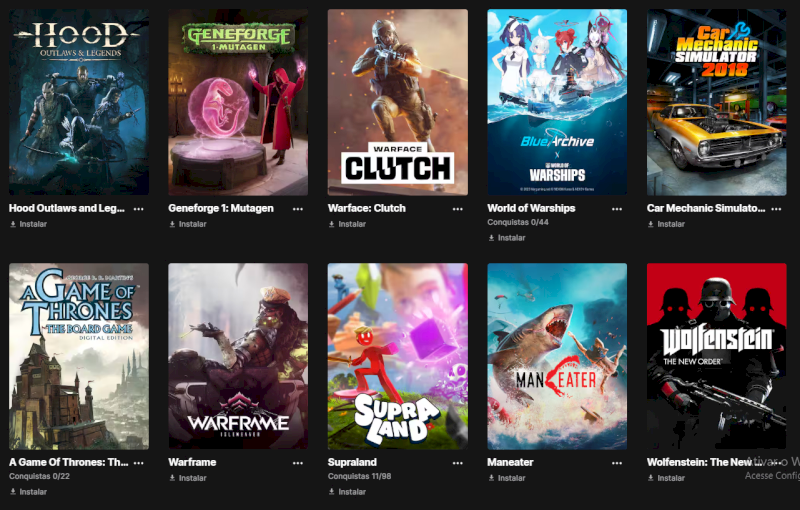Select the Warframe cover art
The height and width of the screenshot is (510, 800).
pos(238,356)
